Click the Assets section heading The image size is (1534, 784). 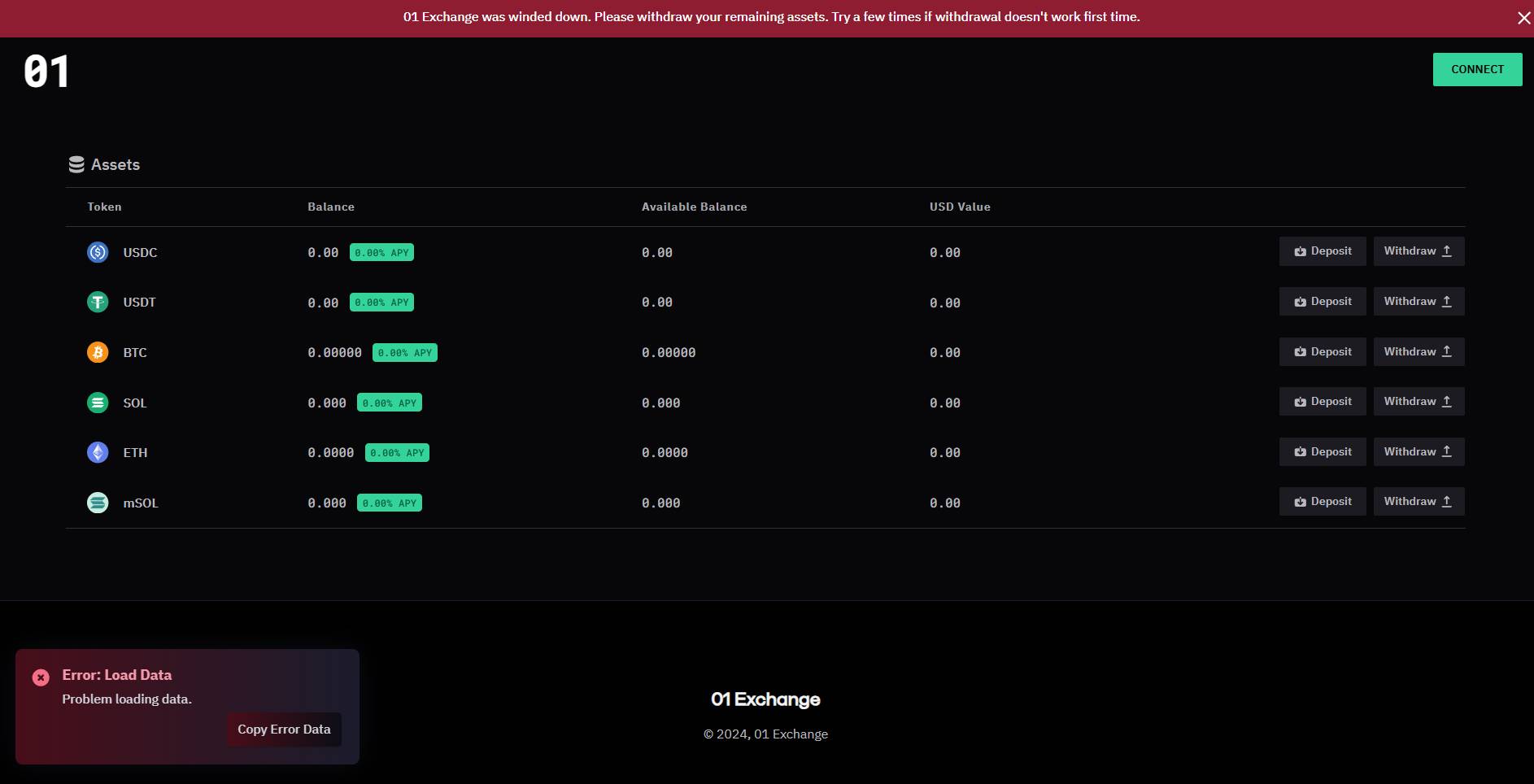tap(115, 165)
